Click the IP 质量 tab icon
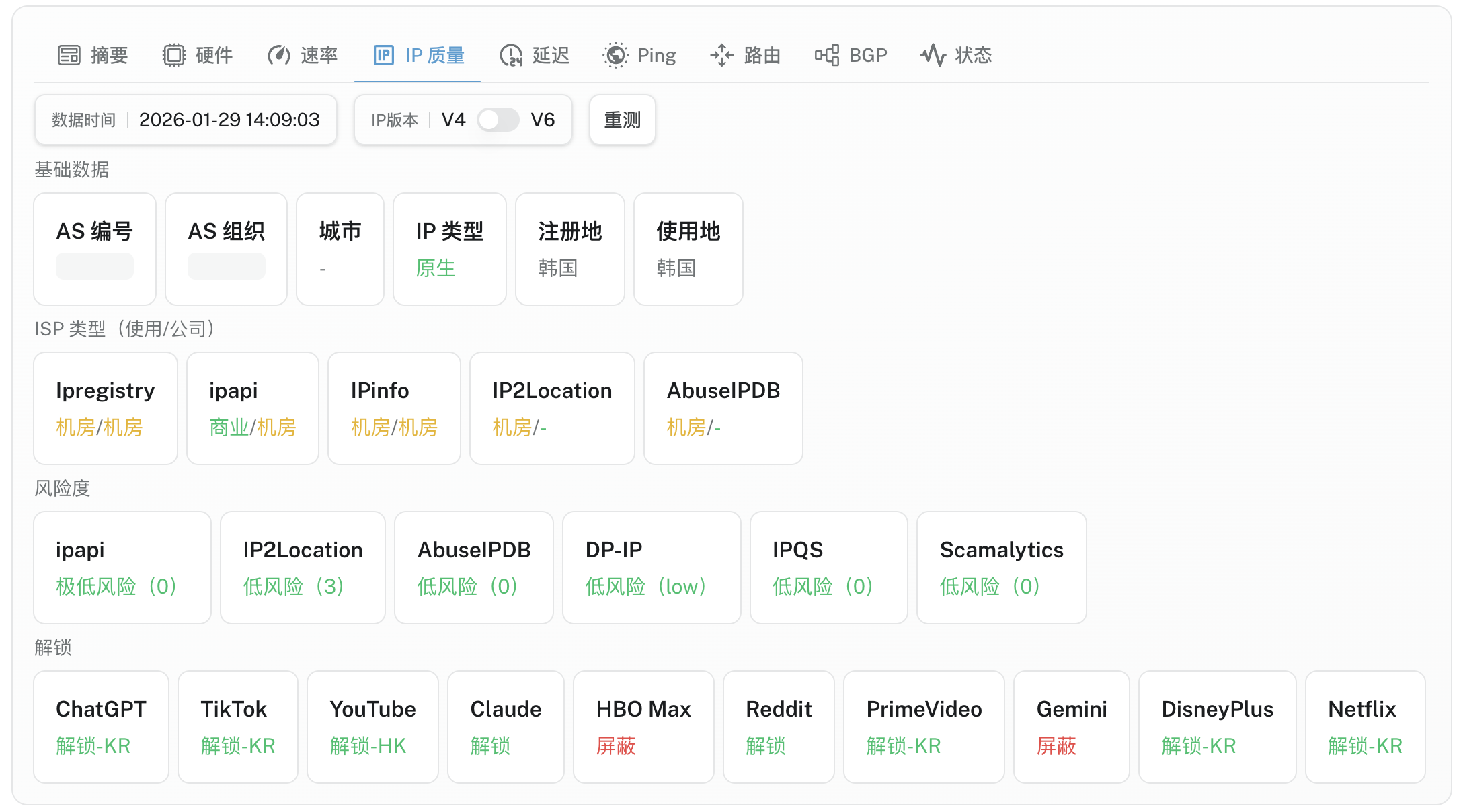Image resolution: width=1459 pixels, height=812 pixels. [384, 55]
